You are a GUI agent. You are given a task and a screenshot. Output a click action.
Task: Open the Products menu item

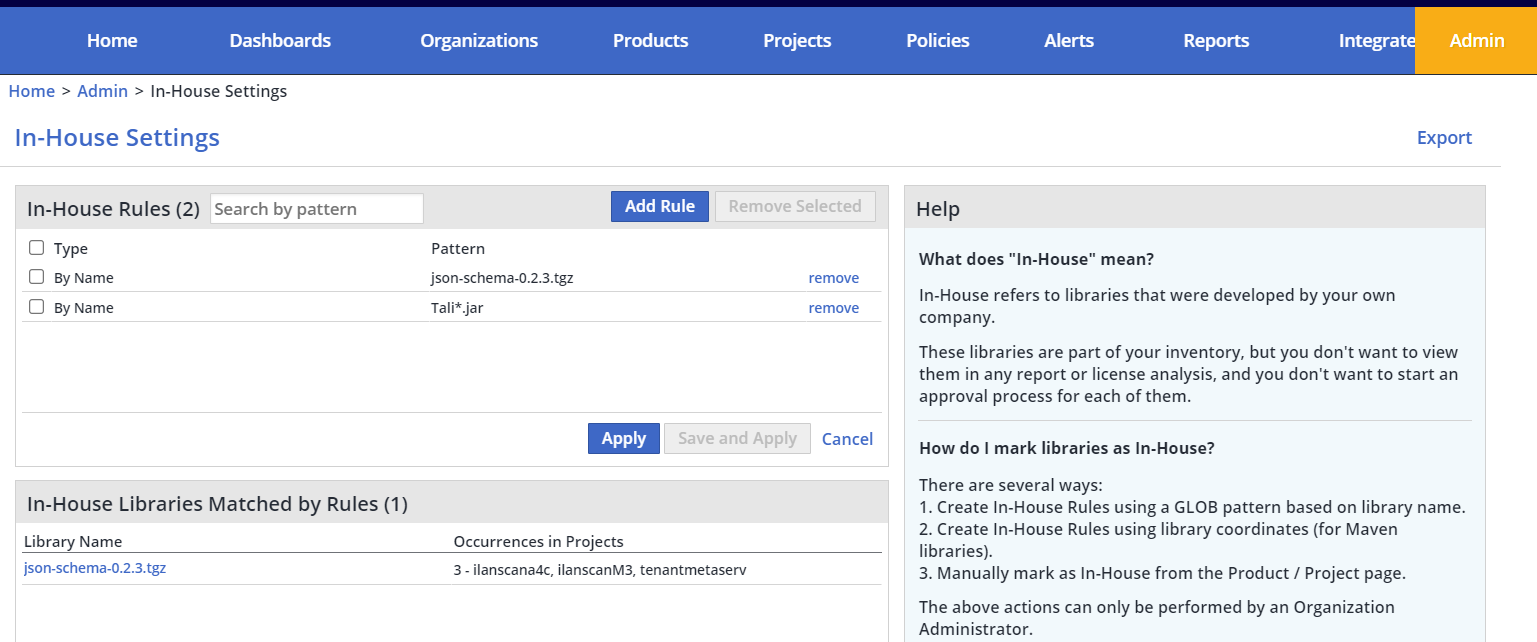click(650, 41)
